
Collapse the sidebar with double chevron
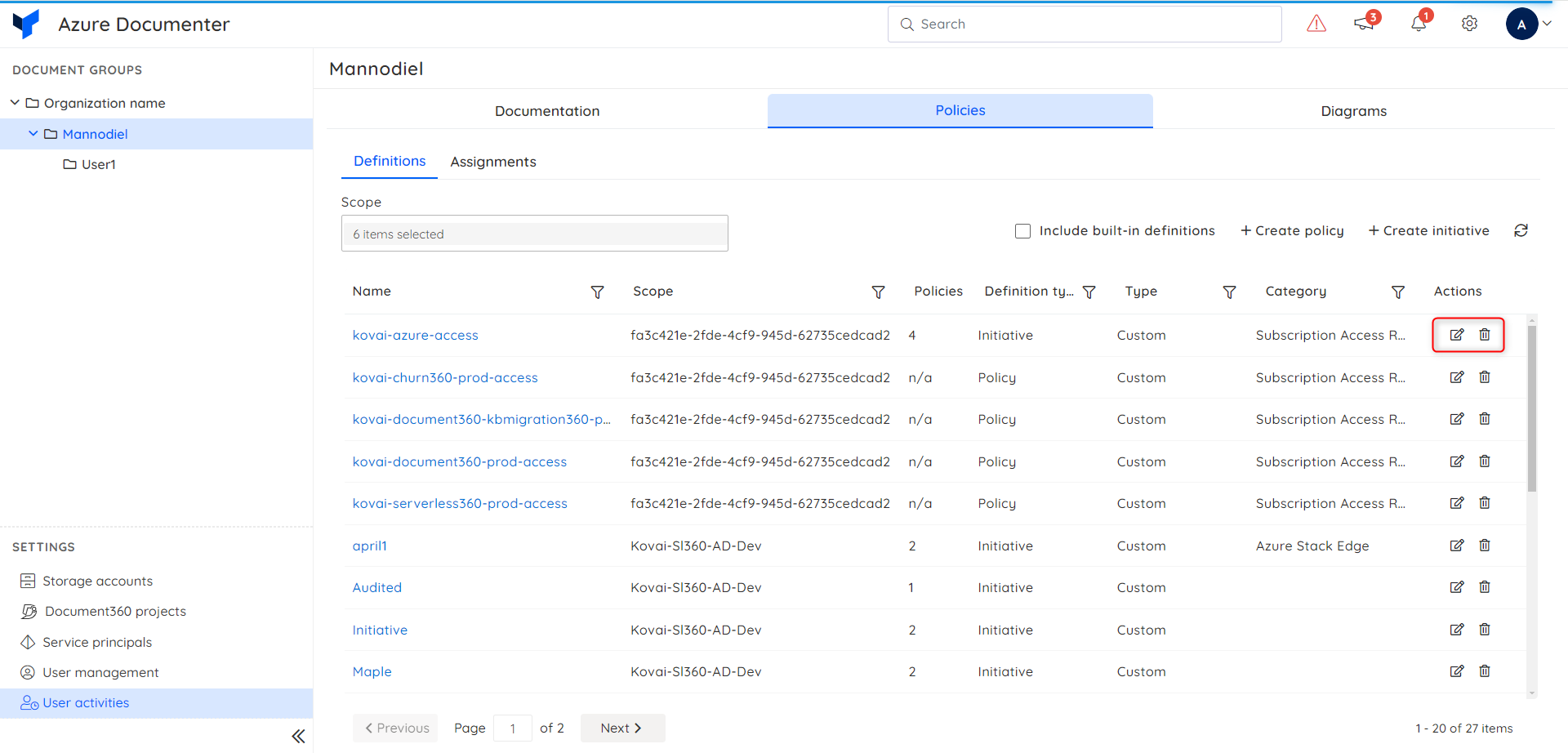pos(298,737)
